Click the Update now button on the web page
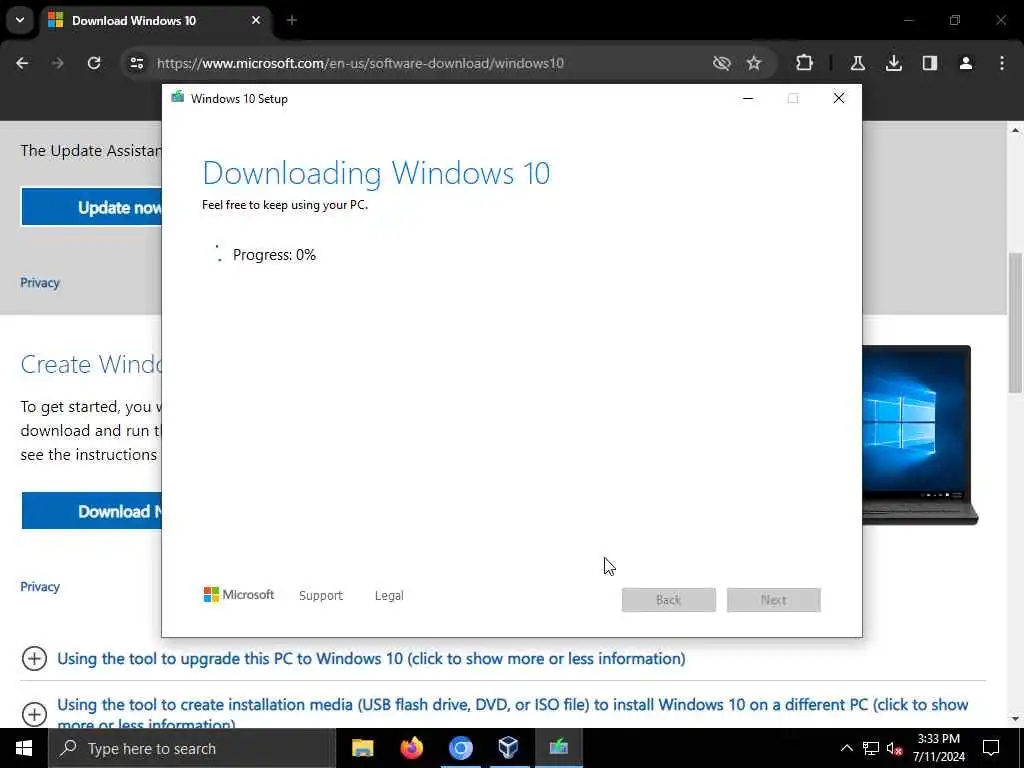 point(91,207)
